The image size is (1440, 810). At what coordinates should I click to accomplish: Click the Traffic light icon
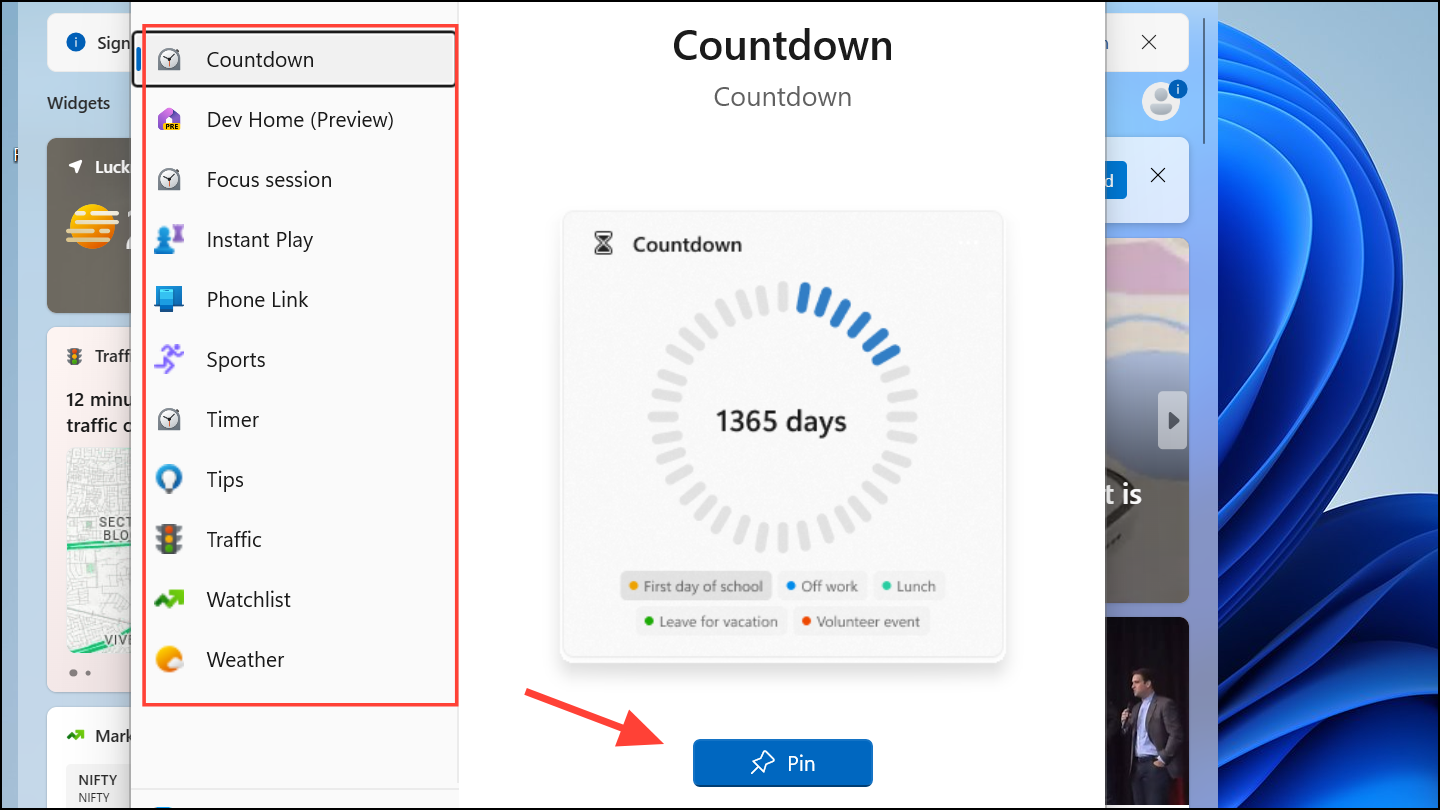click(170, 540)
